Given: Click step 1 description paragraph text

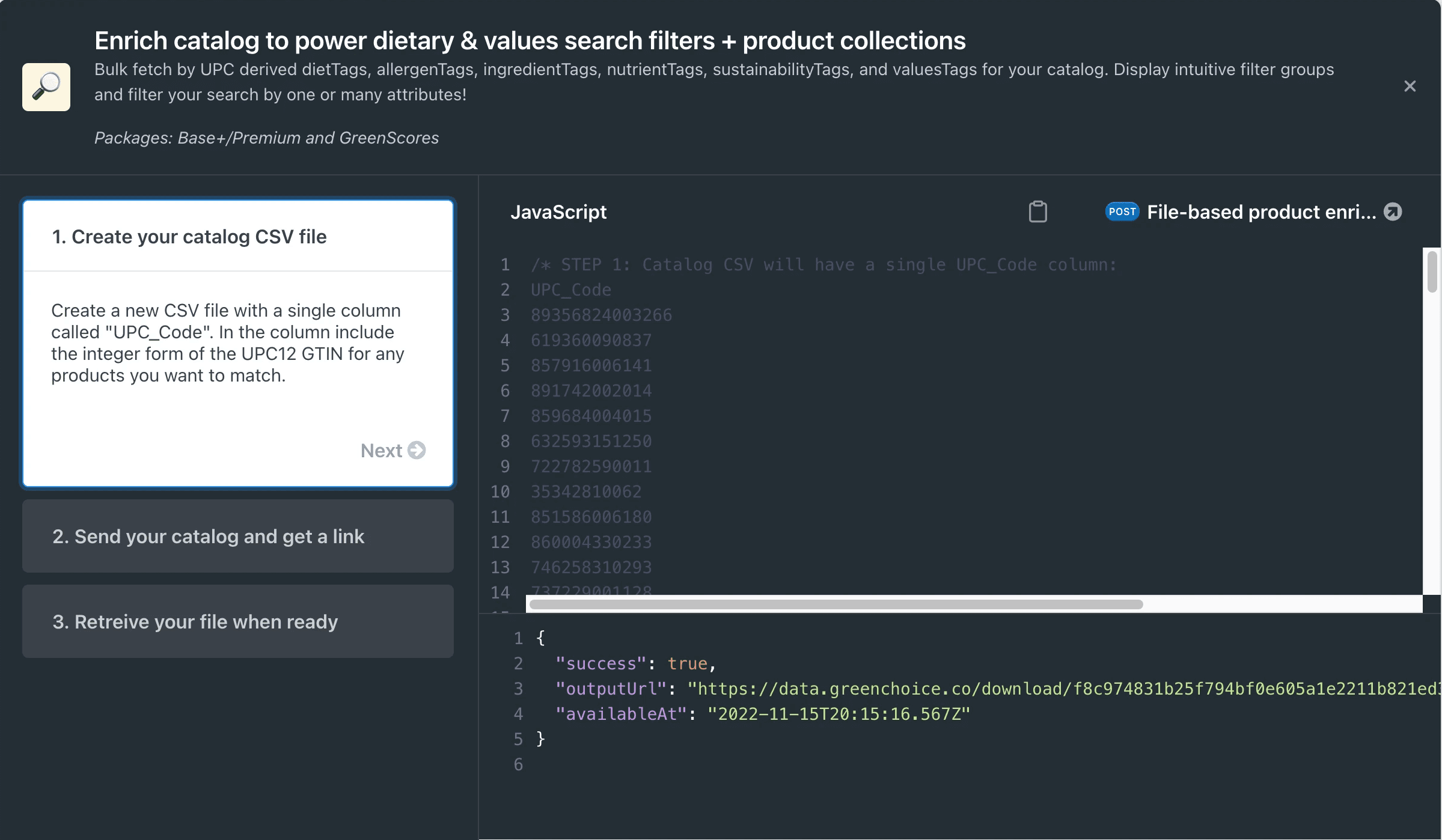Looking at the screenshot, I should (227, 343).
